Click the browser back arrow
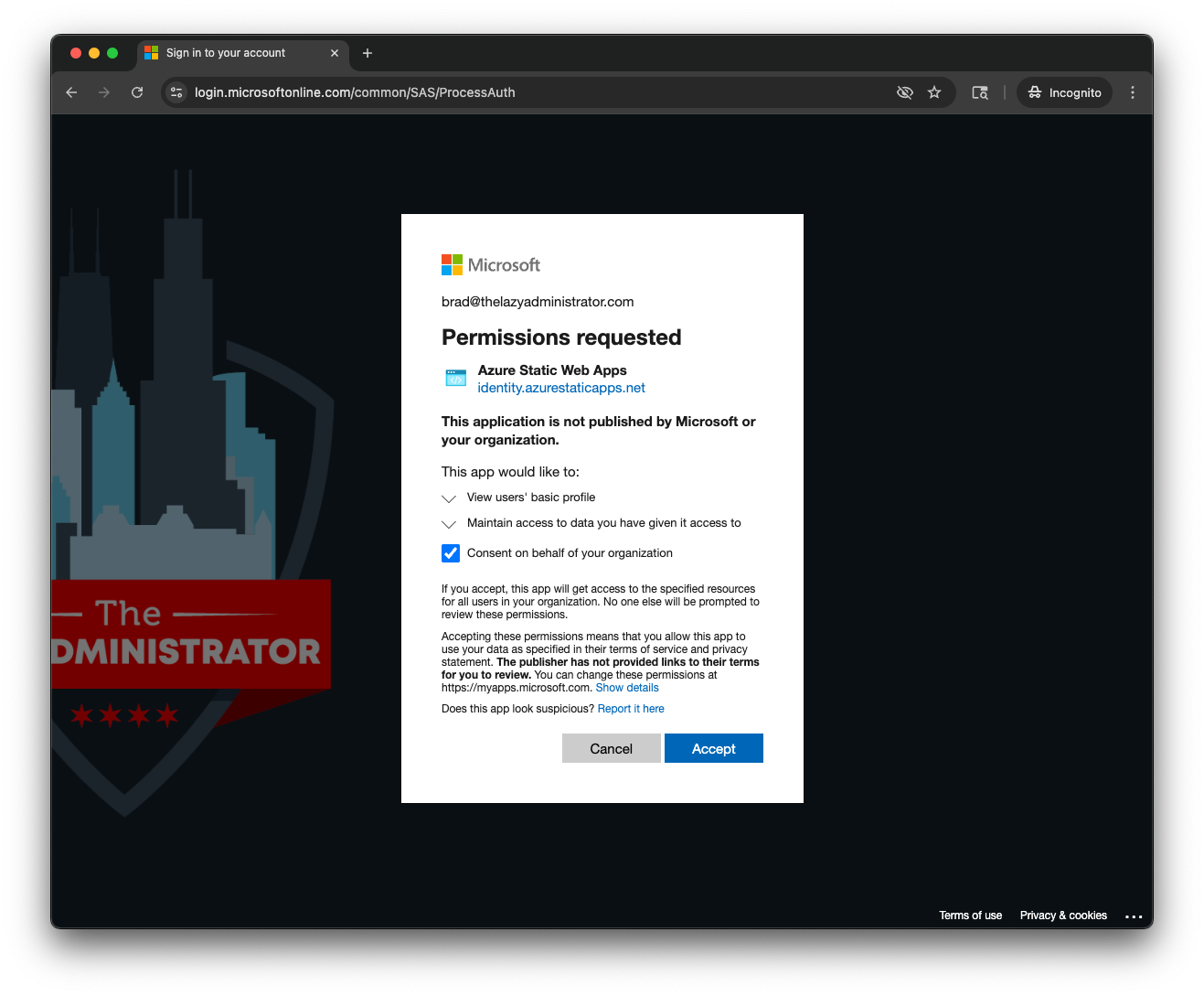Image resolution: width=1204 pixels, height=996 pixels. click(x=71, y=92)
